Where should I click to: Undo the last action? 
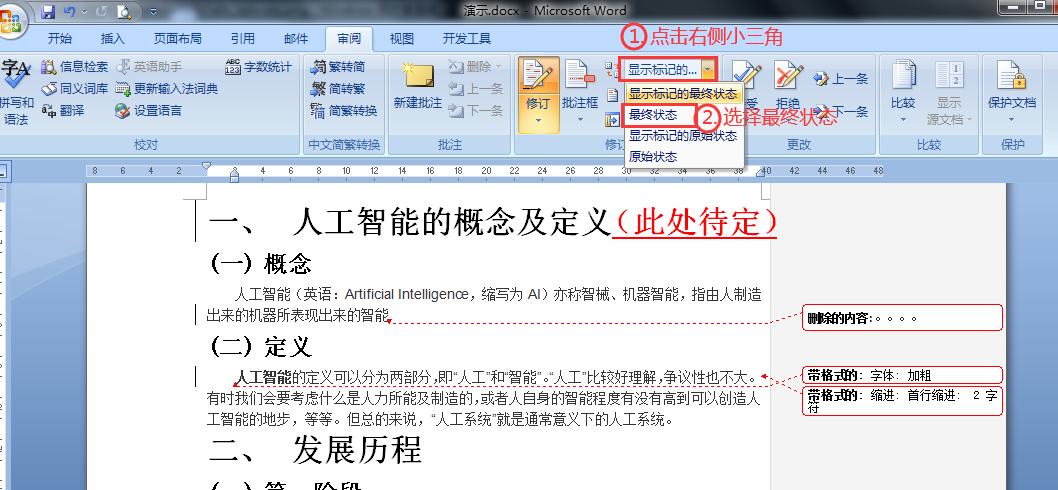69,11
